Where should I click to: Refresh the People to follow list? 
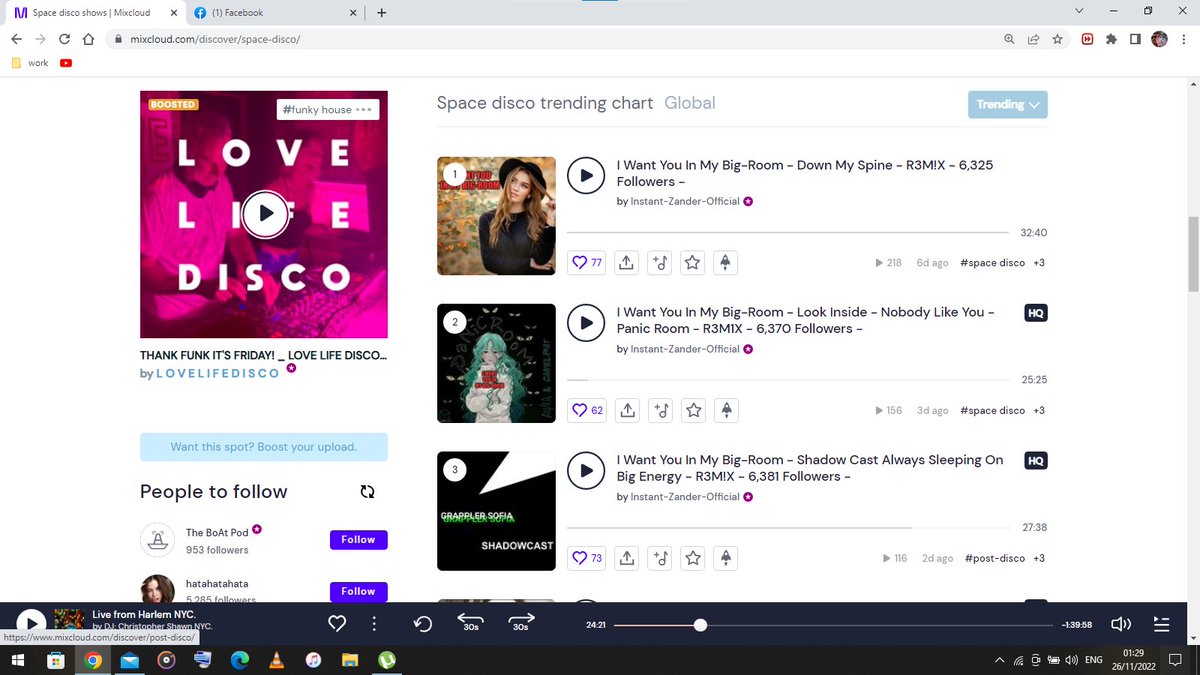pyautogui.click(x=367, y=492)
